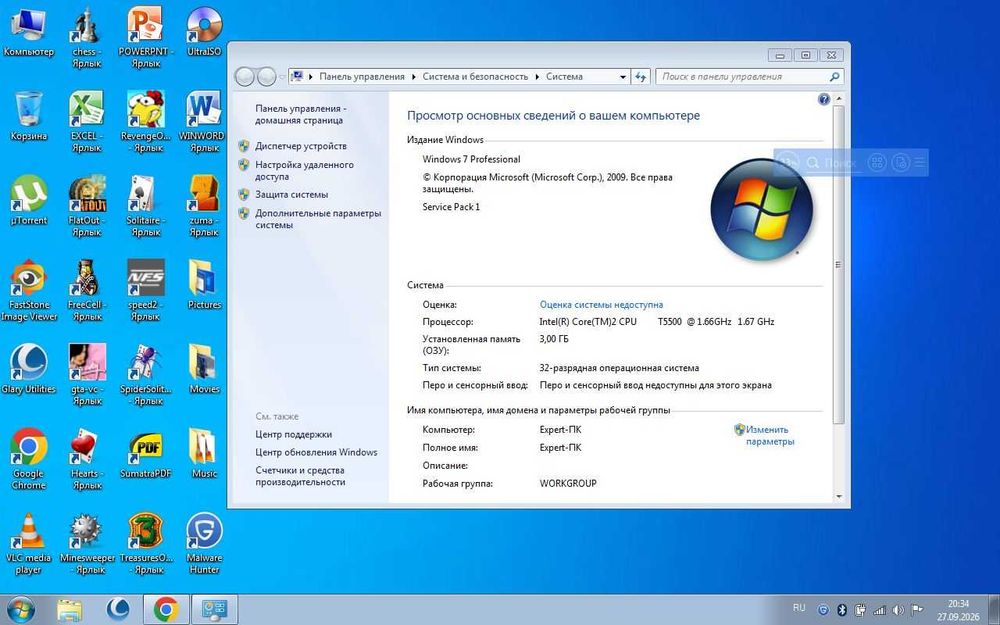The image size is (1000, 625).
Task: Select the UltraISO desktop icon
Action: [x=204, y=26]
